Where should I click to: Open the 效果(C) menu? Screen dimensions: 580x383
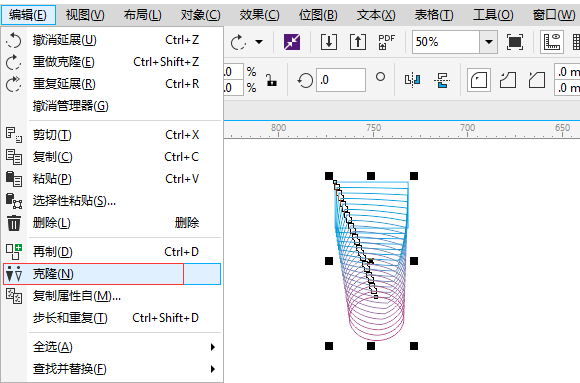click(x=259, y=15)
